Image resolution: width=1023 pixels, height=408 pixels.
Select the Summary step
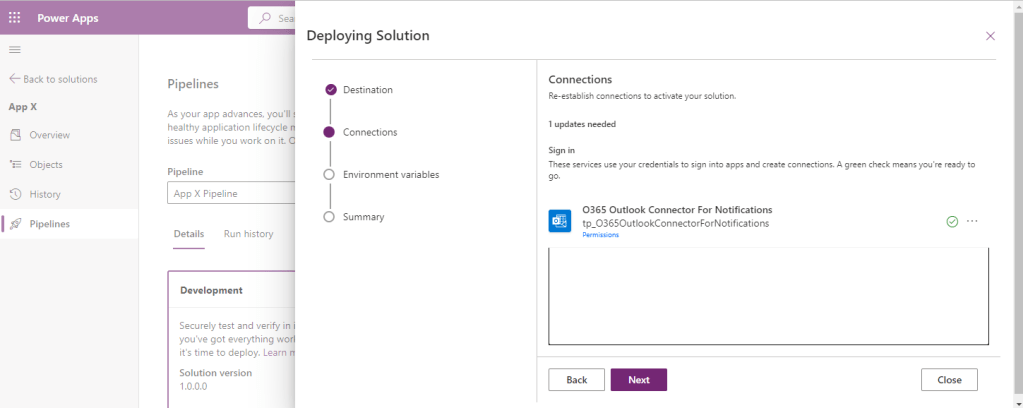coord(363,216)
